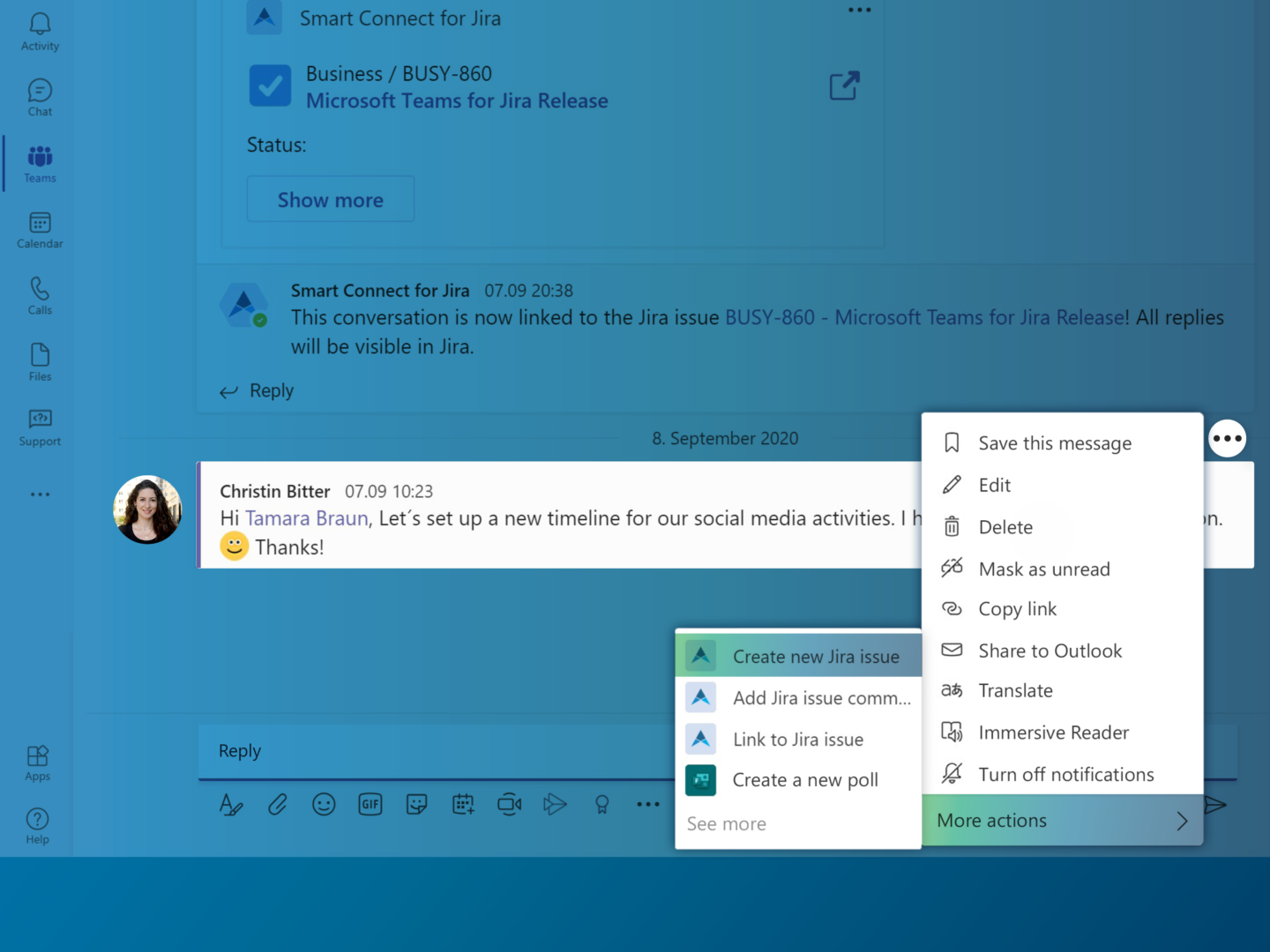The height and width of the screenshot is (952, 1270).
Task: Open the Support app in sidebar
Action: tap(40, 428)
